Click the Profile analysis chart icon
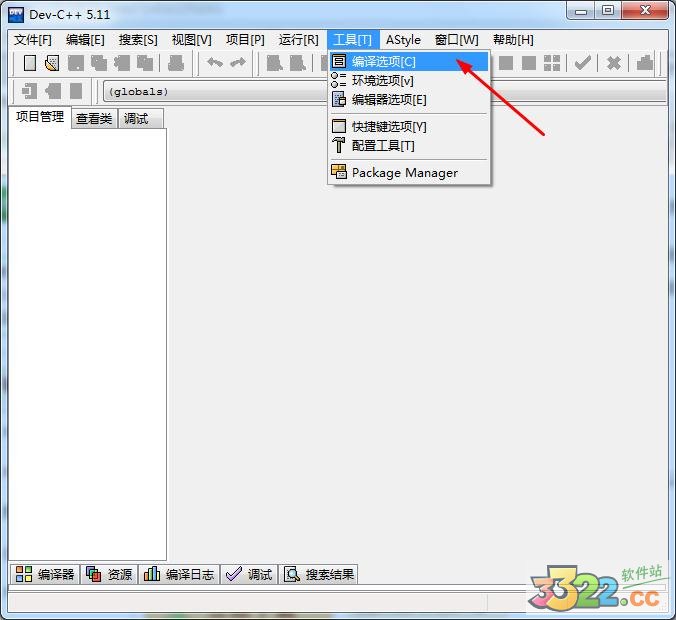This screenshot has height=620, width=676. pyautogui.click(x=645, y=63)
